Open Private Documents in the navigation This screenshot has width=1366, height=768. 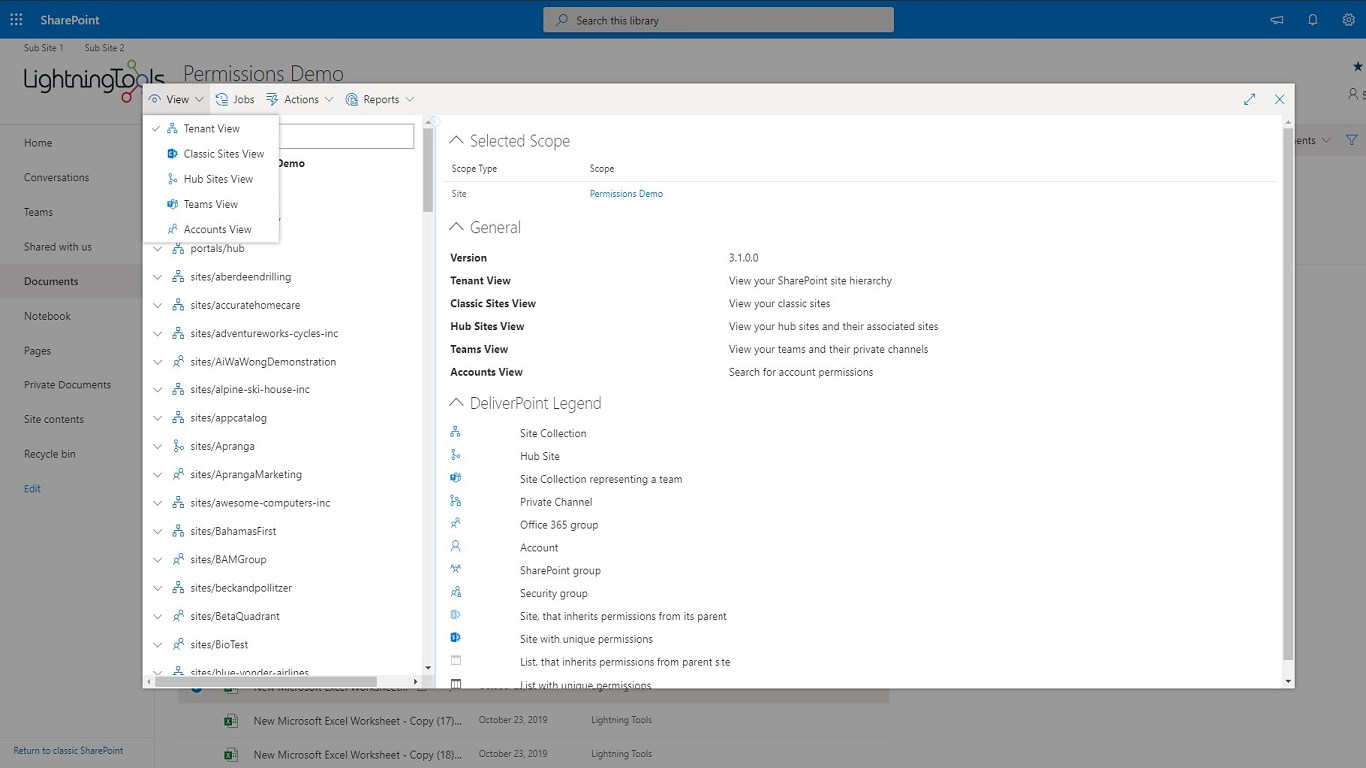(x=68, y=385)
